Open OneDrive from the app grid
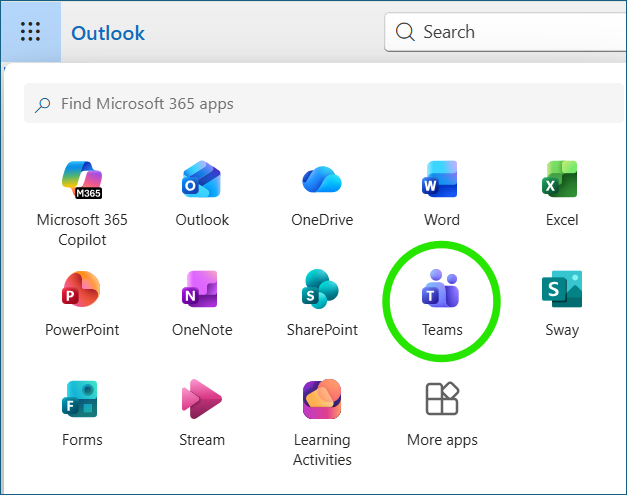Image resolution: width=627 pixels, height=495 pixels. pyautogui.click(x=322, y=194)
